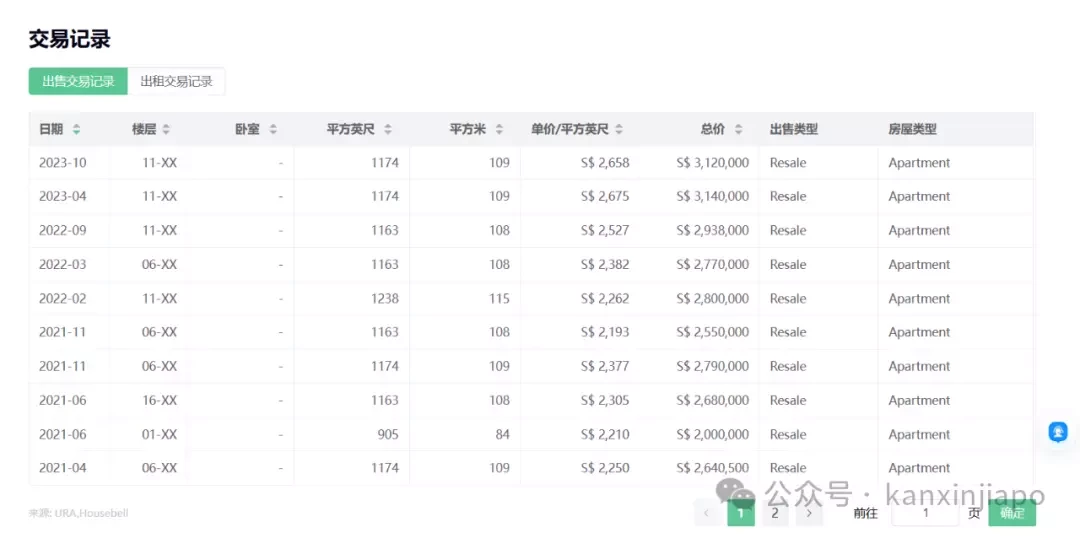The width and height of the screenshot is (1080, 538).
Task: Click unit price S$ 2,305
Action: point(605,400)
